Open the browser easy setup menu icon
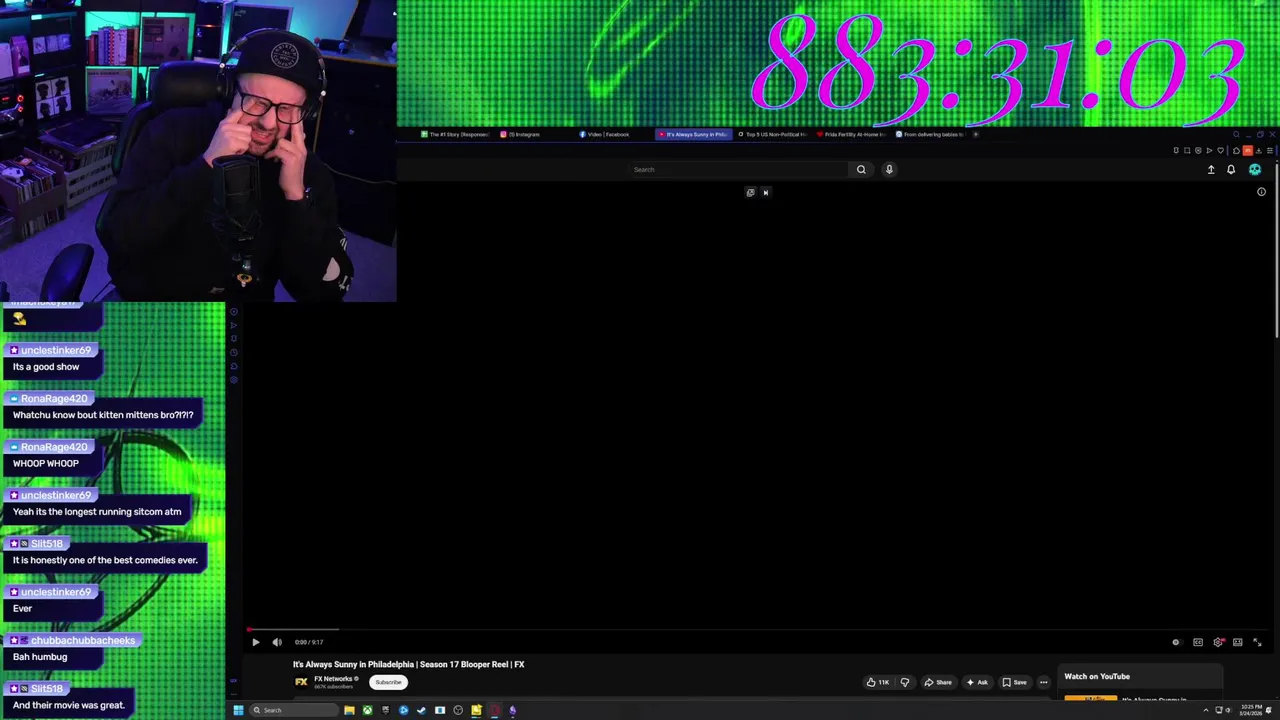The image size is (1280, 720). click(x=1270, y=150)
